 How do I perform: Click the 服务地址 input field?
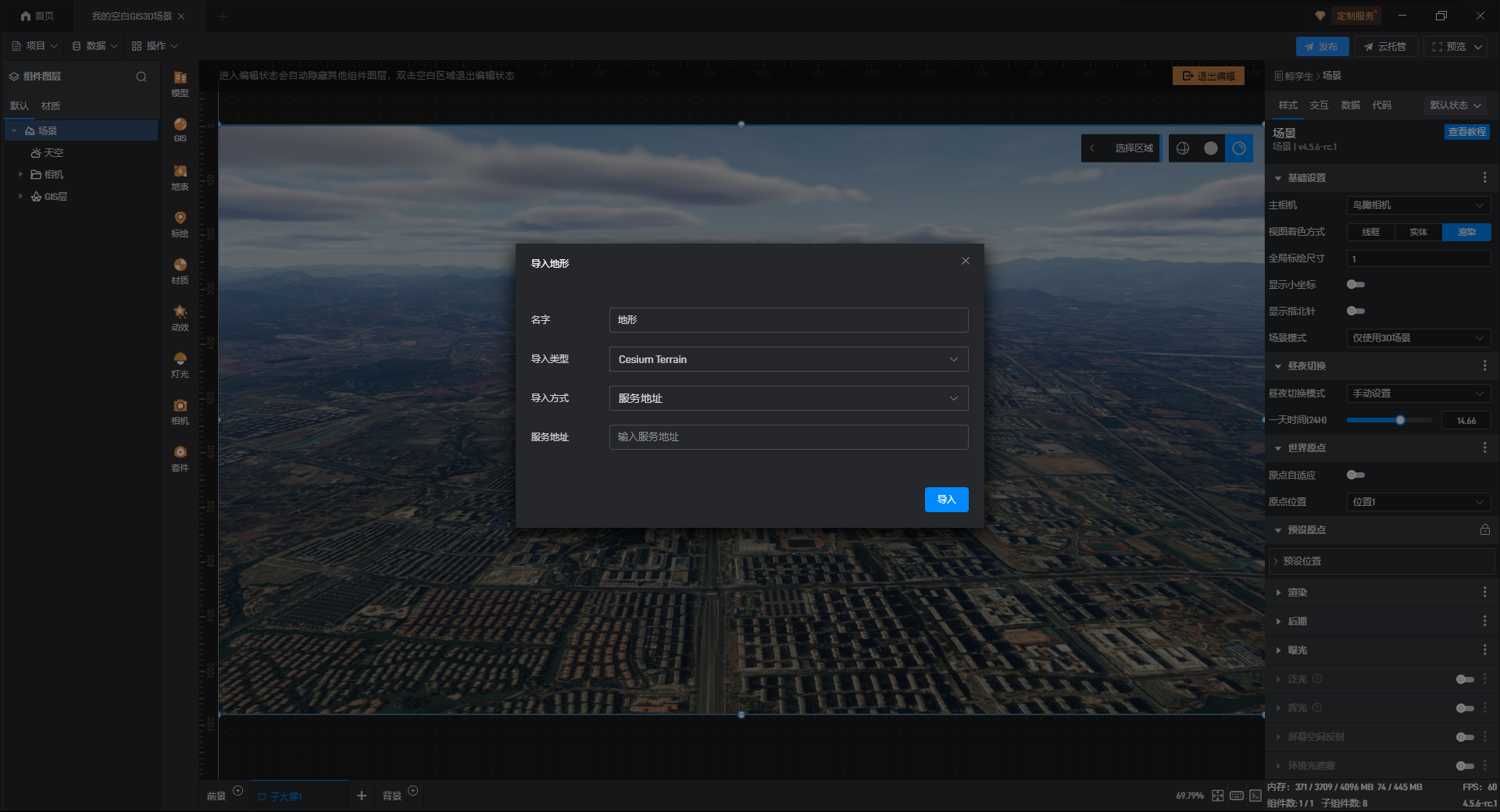[x=788, y=437]
